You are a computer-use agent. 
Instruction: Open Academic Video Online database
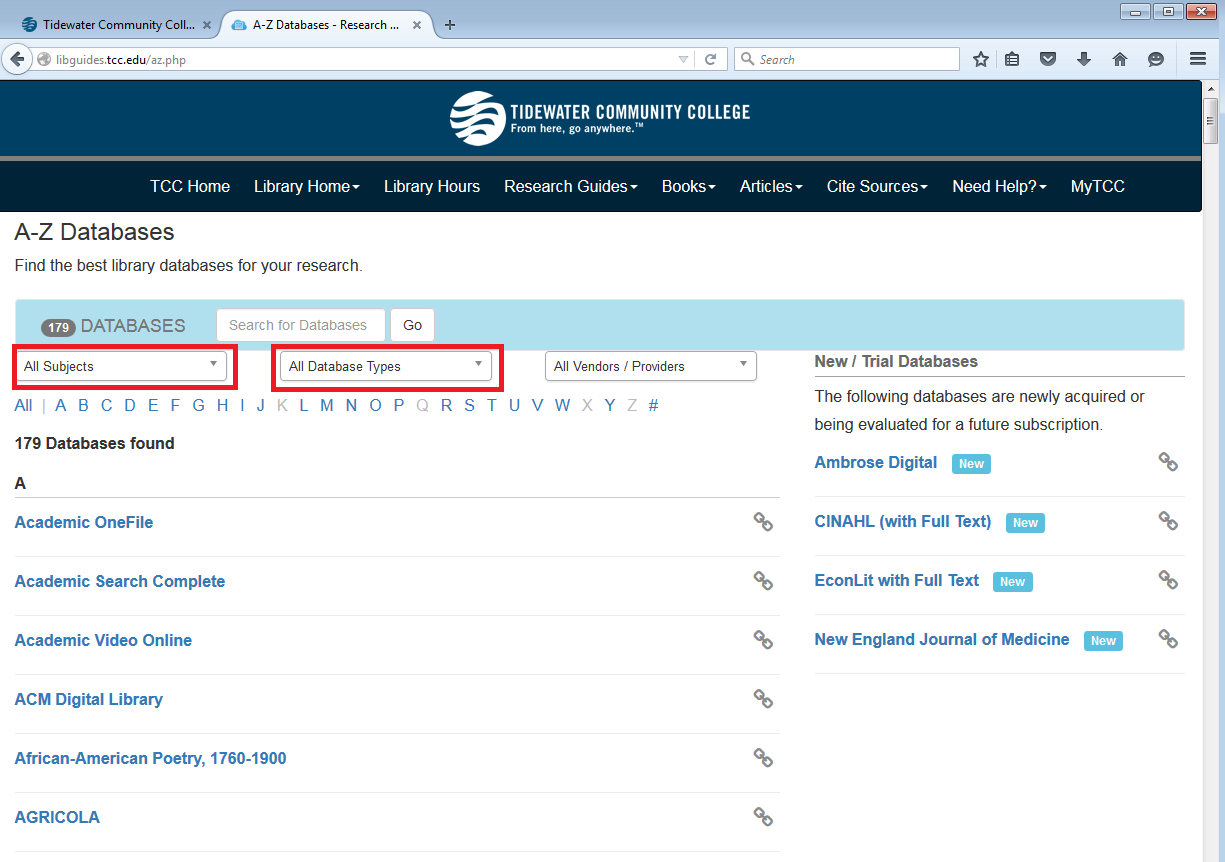[x=103, y=640]
